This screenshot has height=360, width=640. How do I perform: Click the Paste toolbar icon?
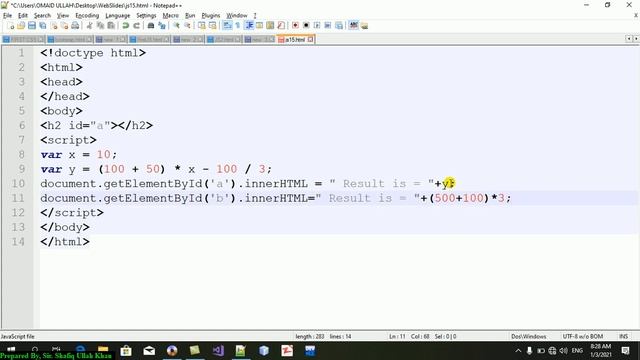tap(111, 26)
